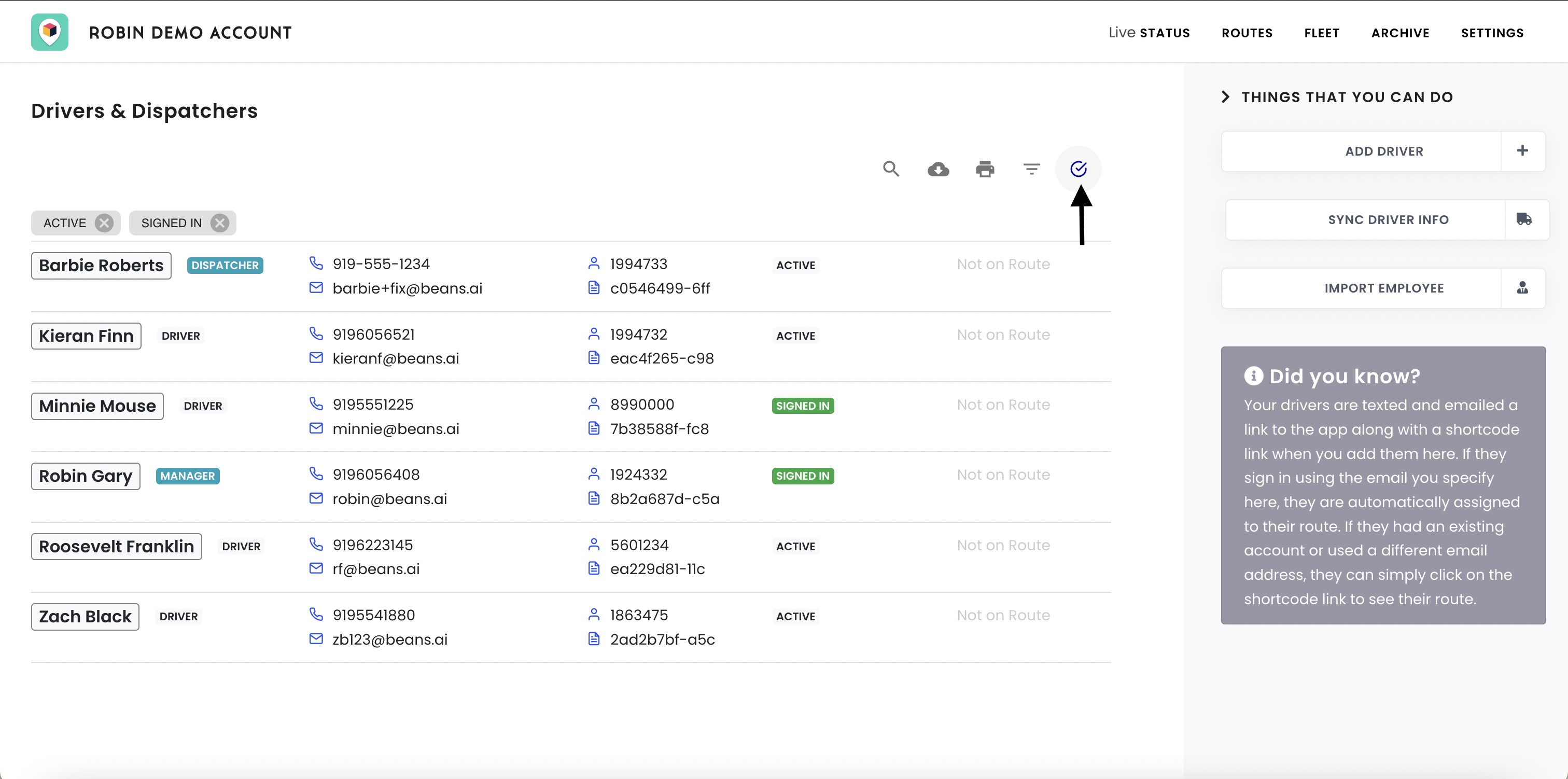The height and width of the screenshot is (779, 1568).
Task: Open the Live STATUS menu
Action: [1149, 33]
